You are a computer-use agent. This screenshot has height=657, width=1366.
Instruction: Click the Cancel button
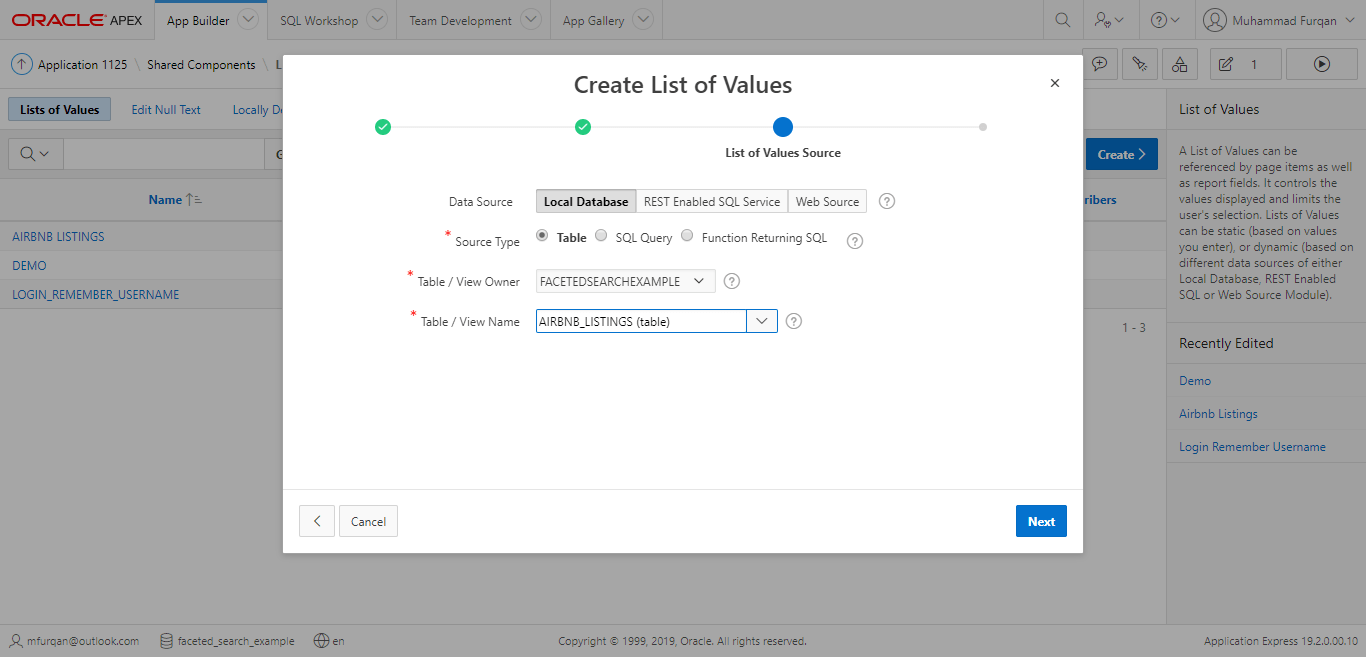368,521
